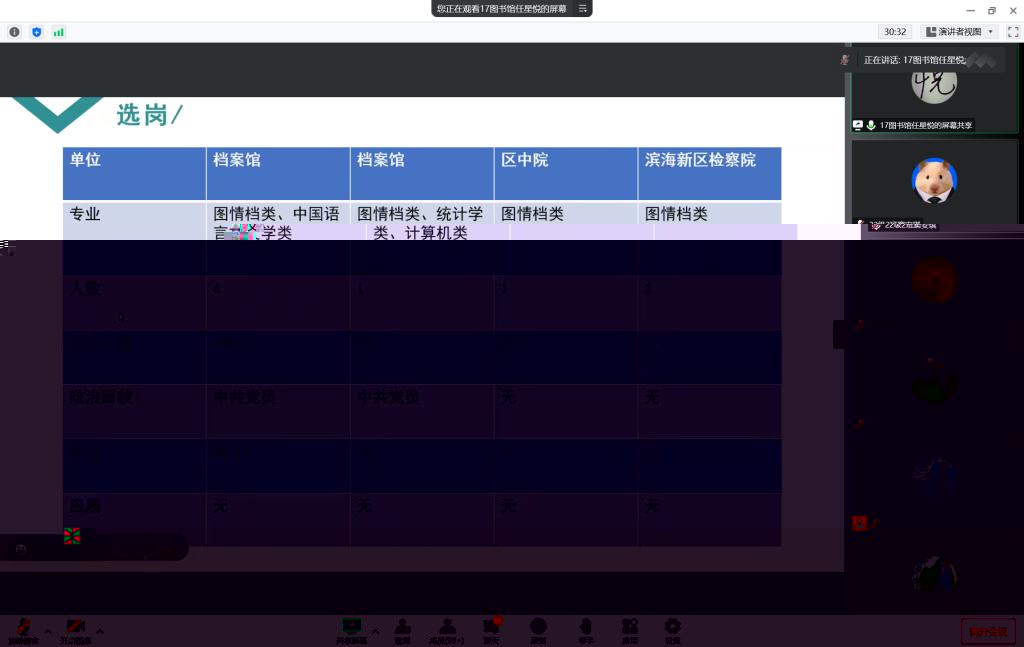
Task: Expand audio options arrow beside microphone
Action: (x=47, y=631)
